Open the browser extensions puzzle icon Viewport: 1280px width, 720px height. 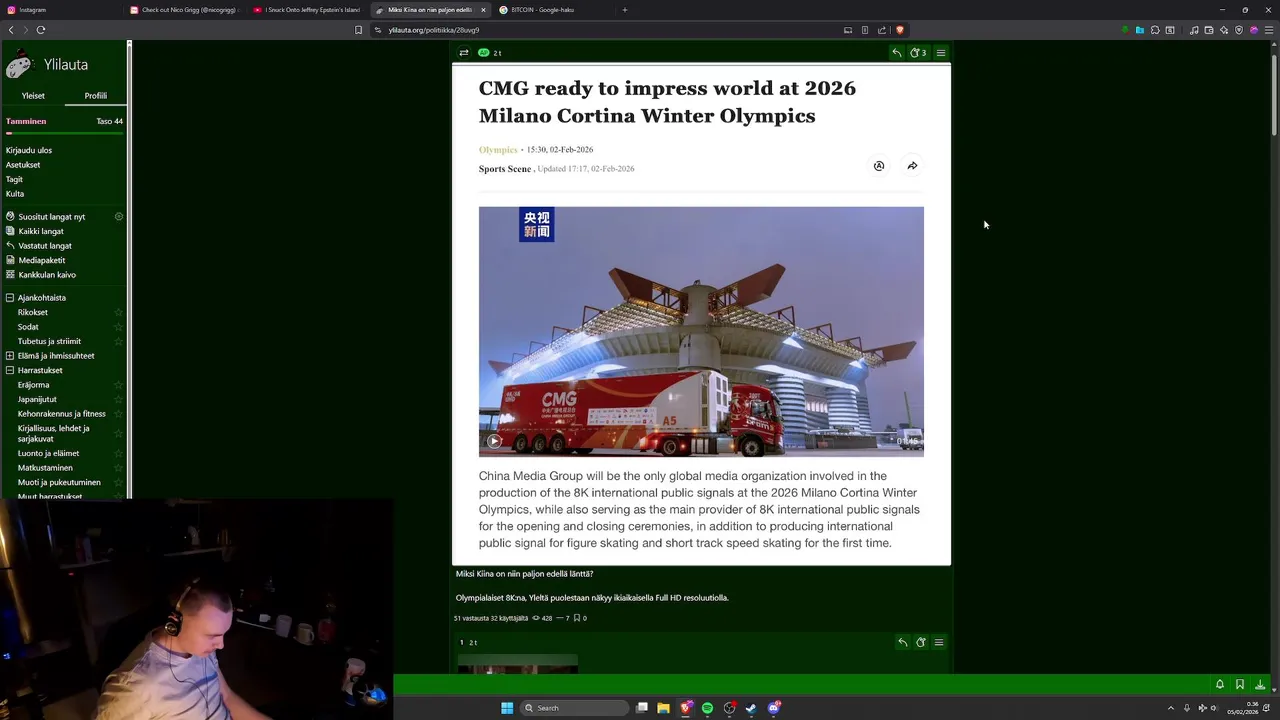click(1155, 30)
